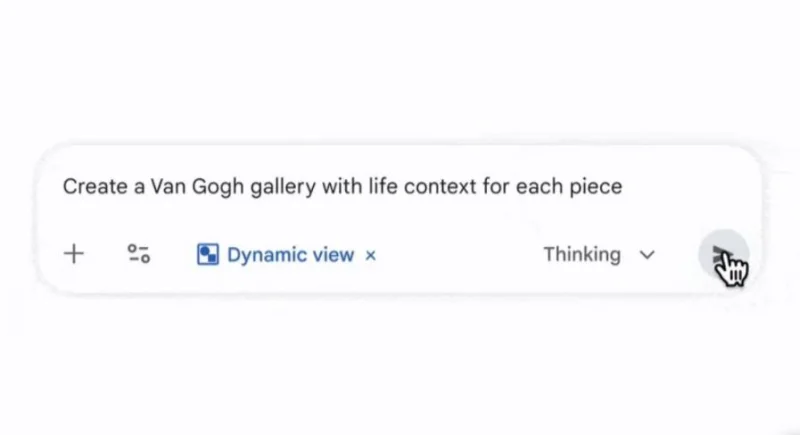Click the plus icon to add files
This screenshot has height=435, width=800.
[x=74, y=254]
